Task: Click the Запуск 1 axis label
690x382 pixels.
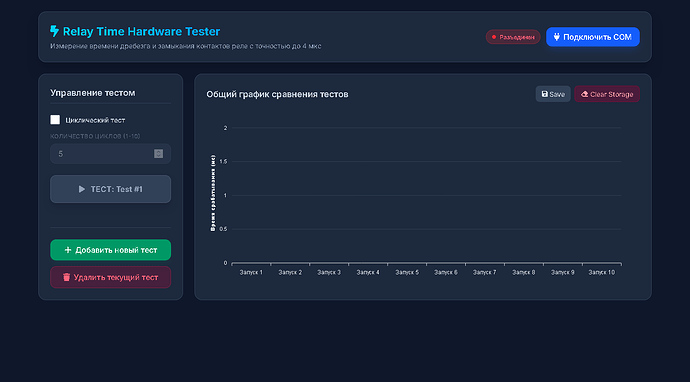Action: tap(251, 272)
